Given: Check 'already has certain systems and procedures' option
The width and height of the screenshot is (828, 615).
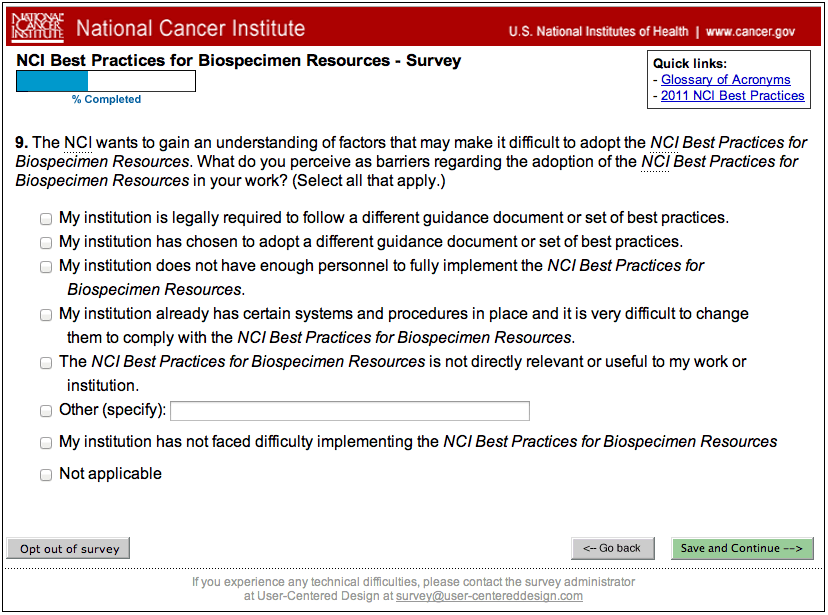Looking at the screenshot, I should point(46,315).
